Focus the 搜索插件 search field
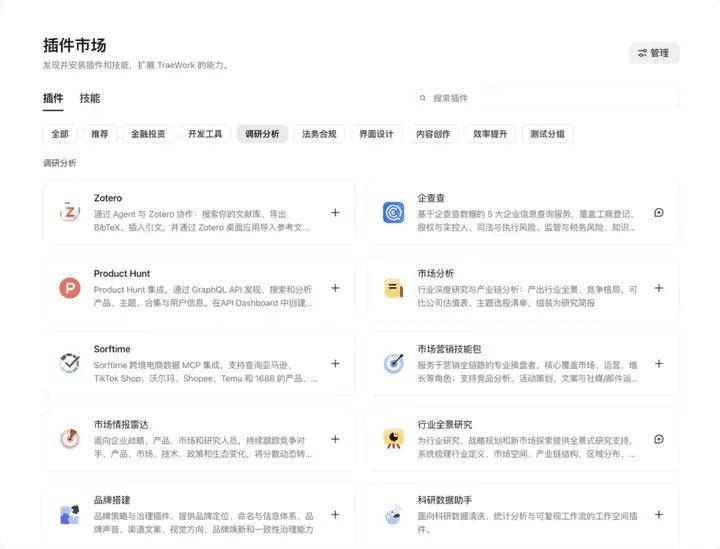Screen dimensions: 720x549 [546, 98]
